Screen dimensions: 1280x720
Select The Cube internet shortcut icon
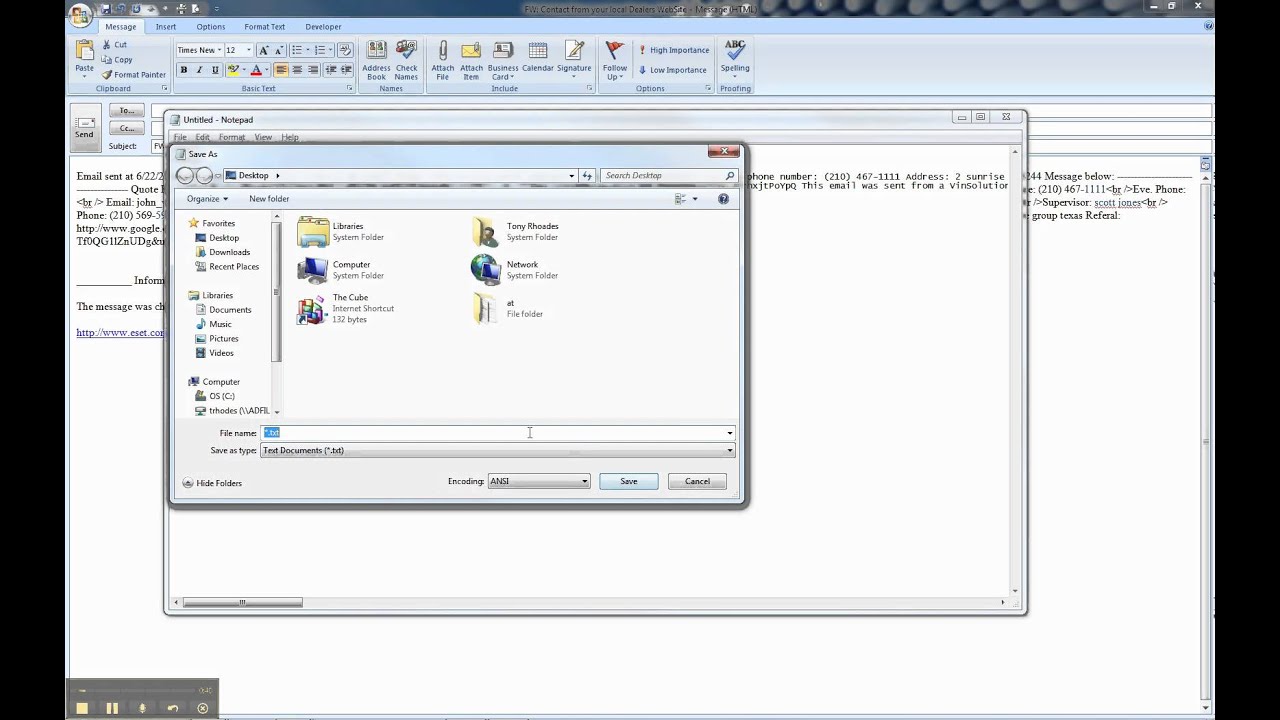312,309
